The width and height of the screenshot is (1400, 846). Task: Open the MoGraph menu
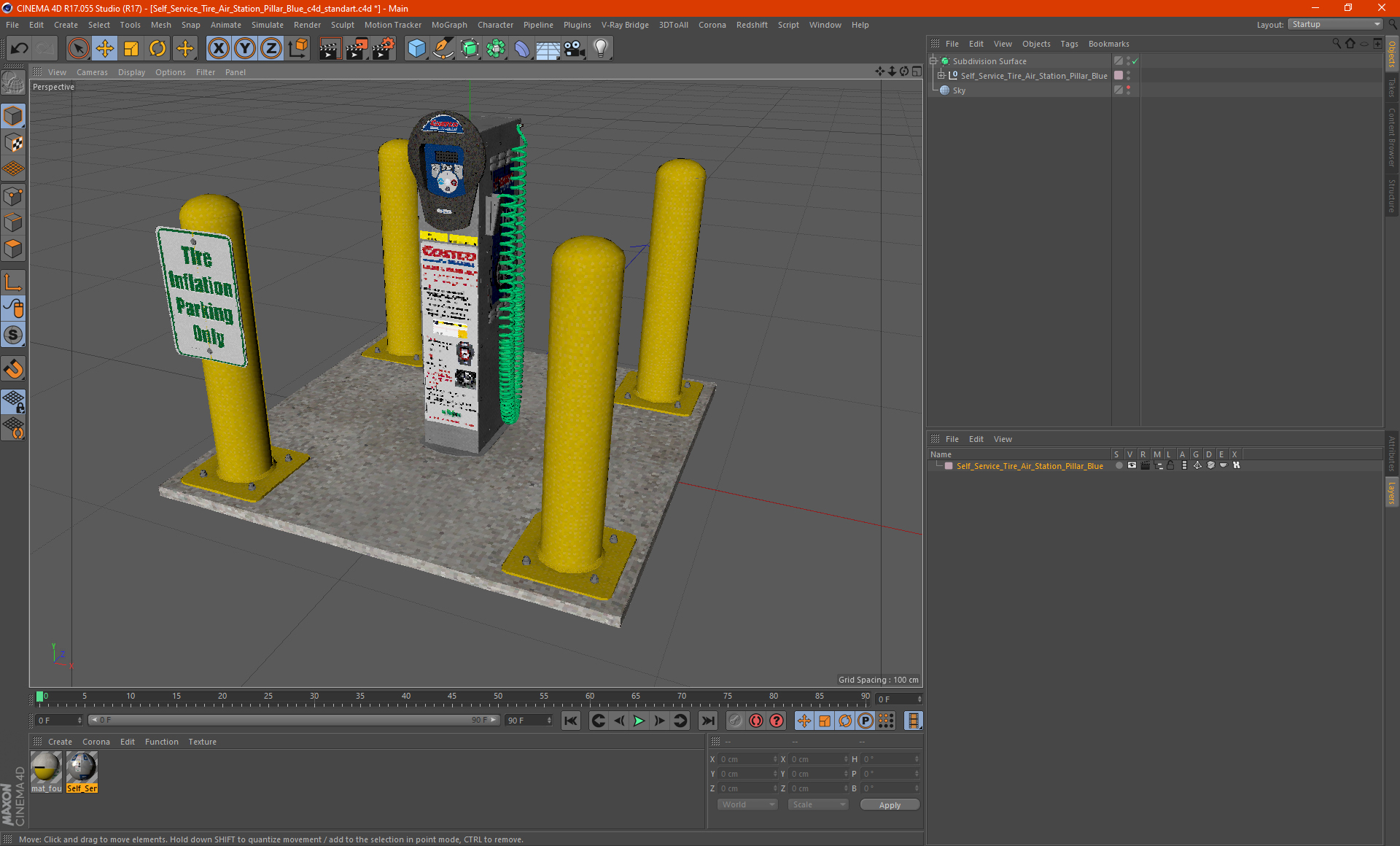[x=449, y=25]
